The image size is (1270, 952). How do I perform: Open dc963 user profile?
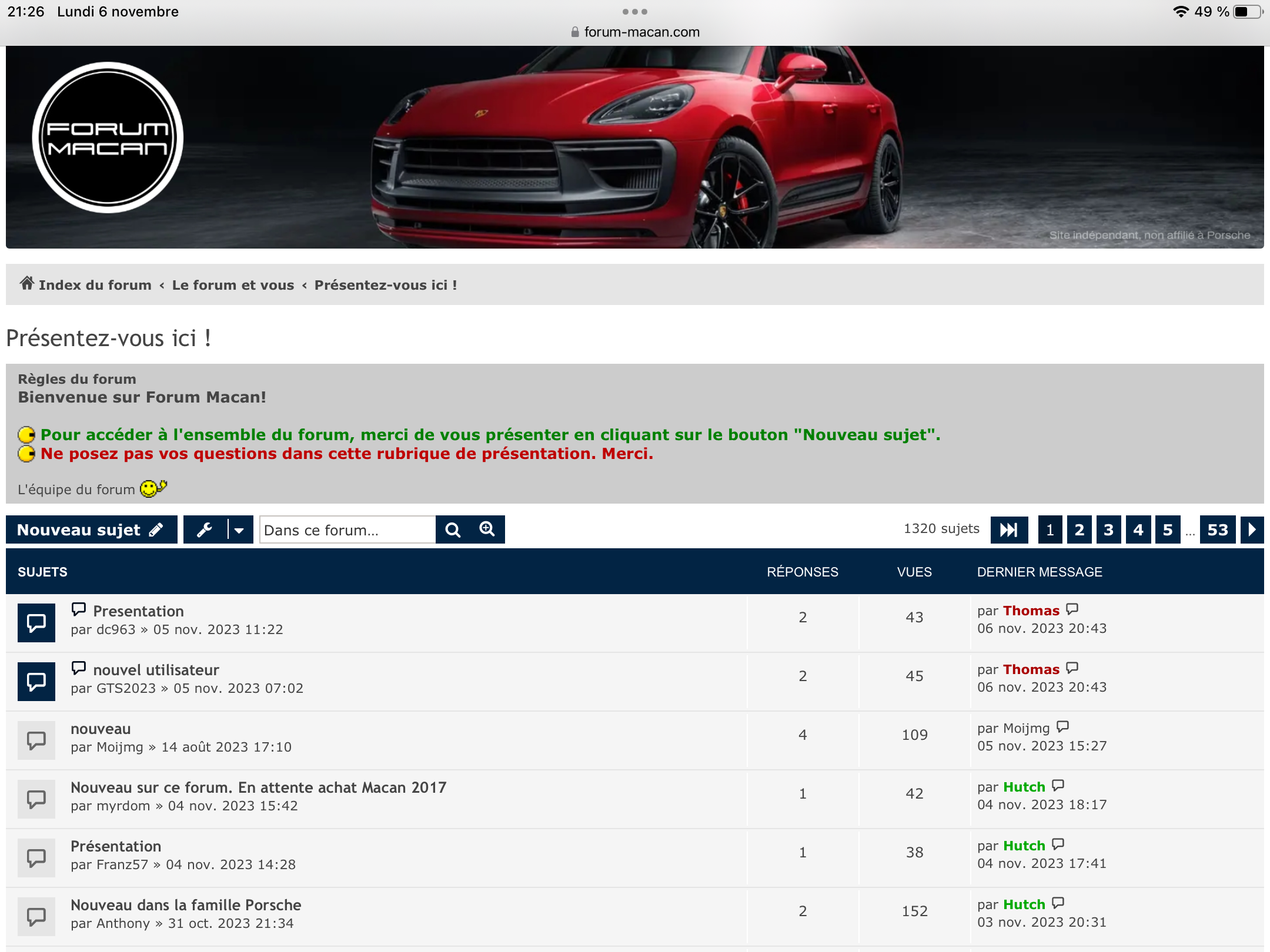click(x=116, y=629)
